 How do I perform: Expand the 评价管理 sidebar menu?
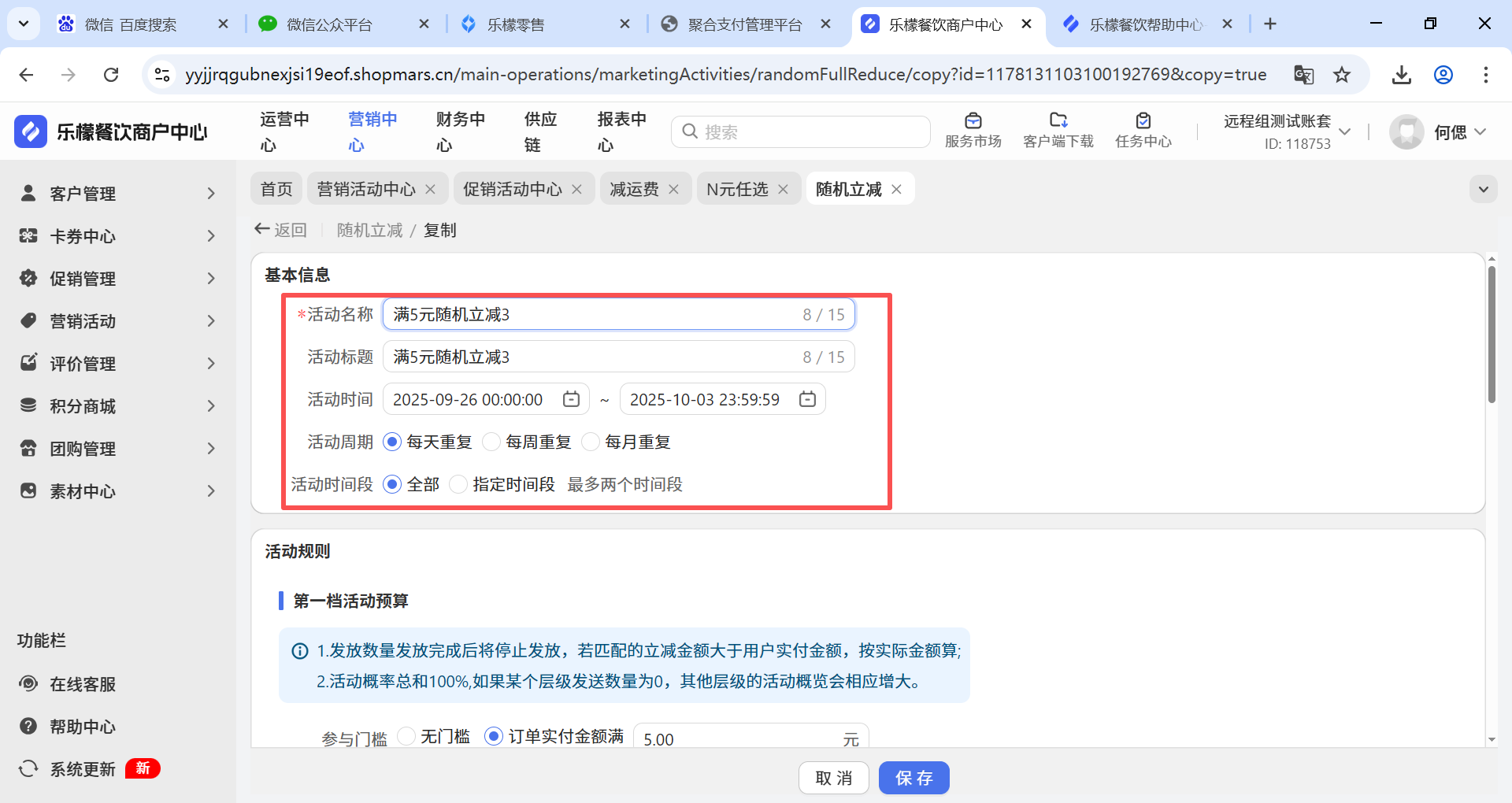(x=117, y=363)
